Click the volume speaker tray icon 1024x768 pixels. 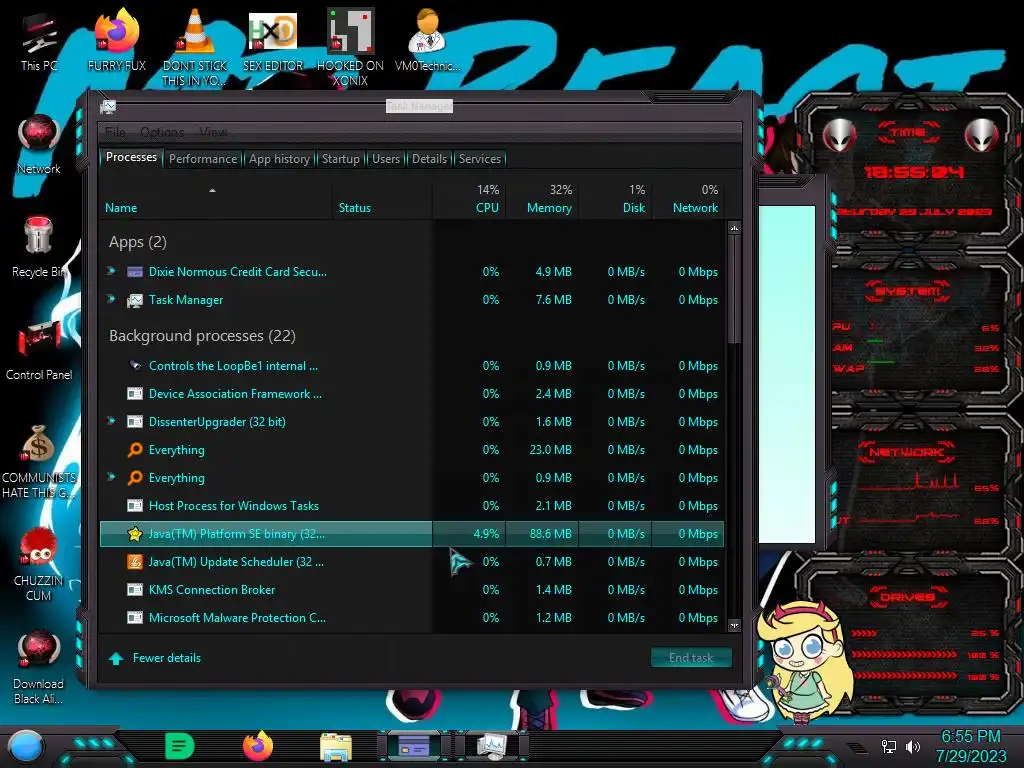[x=912, y=746]
